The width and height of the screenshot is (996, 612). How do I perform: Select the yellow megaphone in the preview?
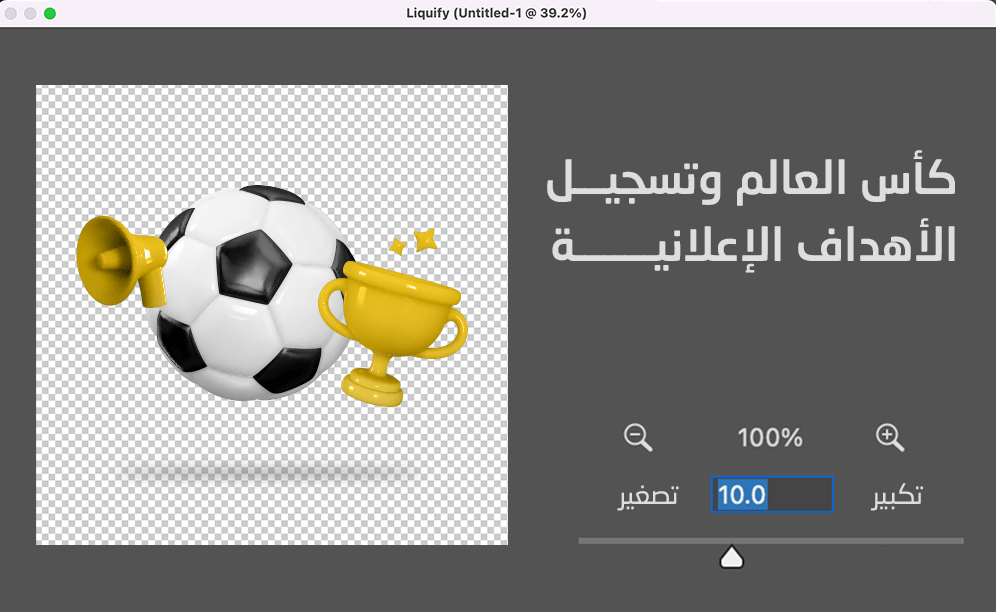[121, 262]
